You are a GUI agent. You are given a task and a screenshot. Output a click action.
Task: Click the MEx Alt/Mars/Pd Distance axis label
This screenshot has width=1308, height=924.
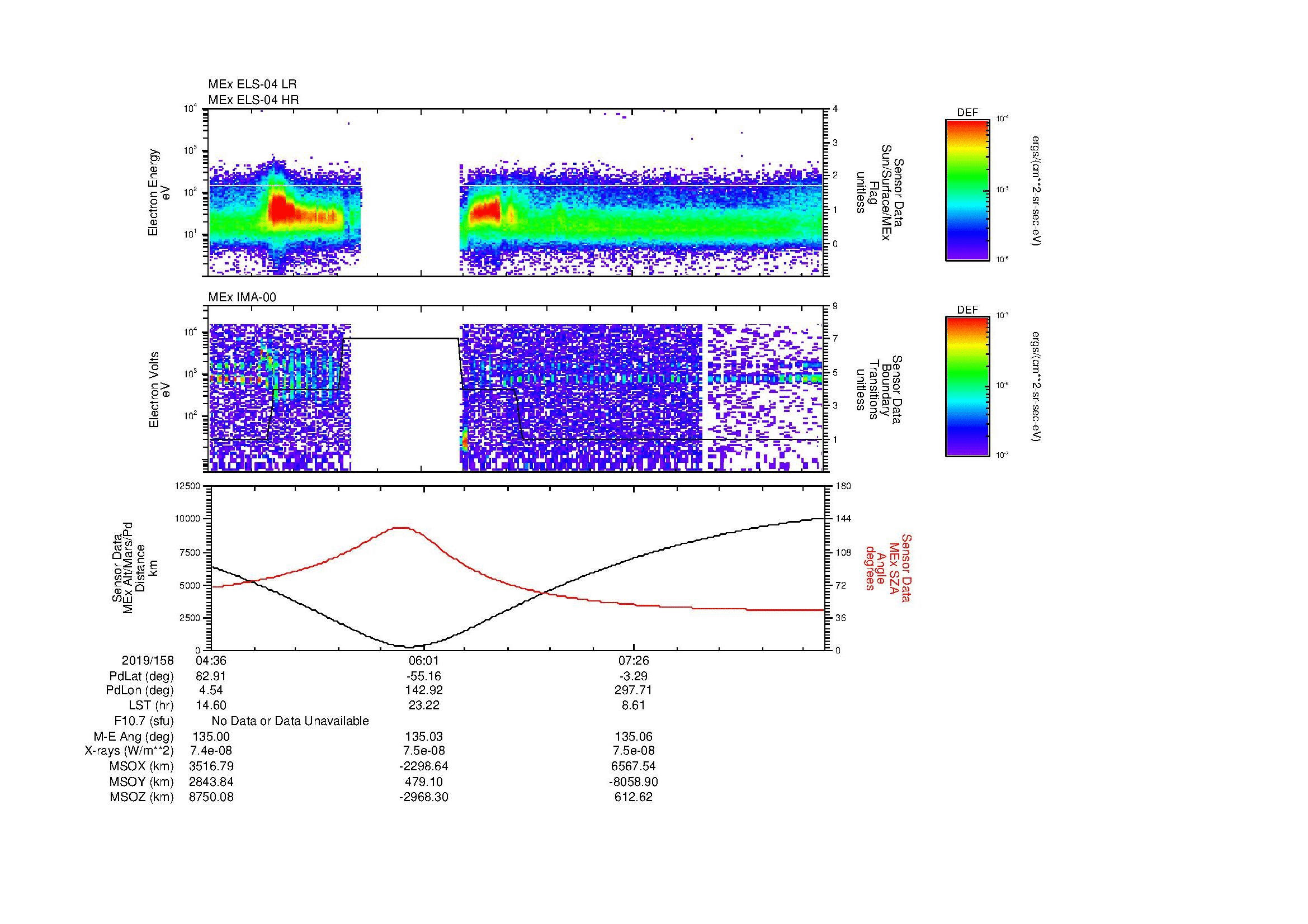tap(134, 567)
